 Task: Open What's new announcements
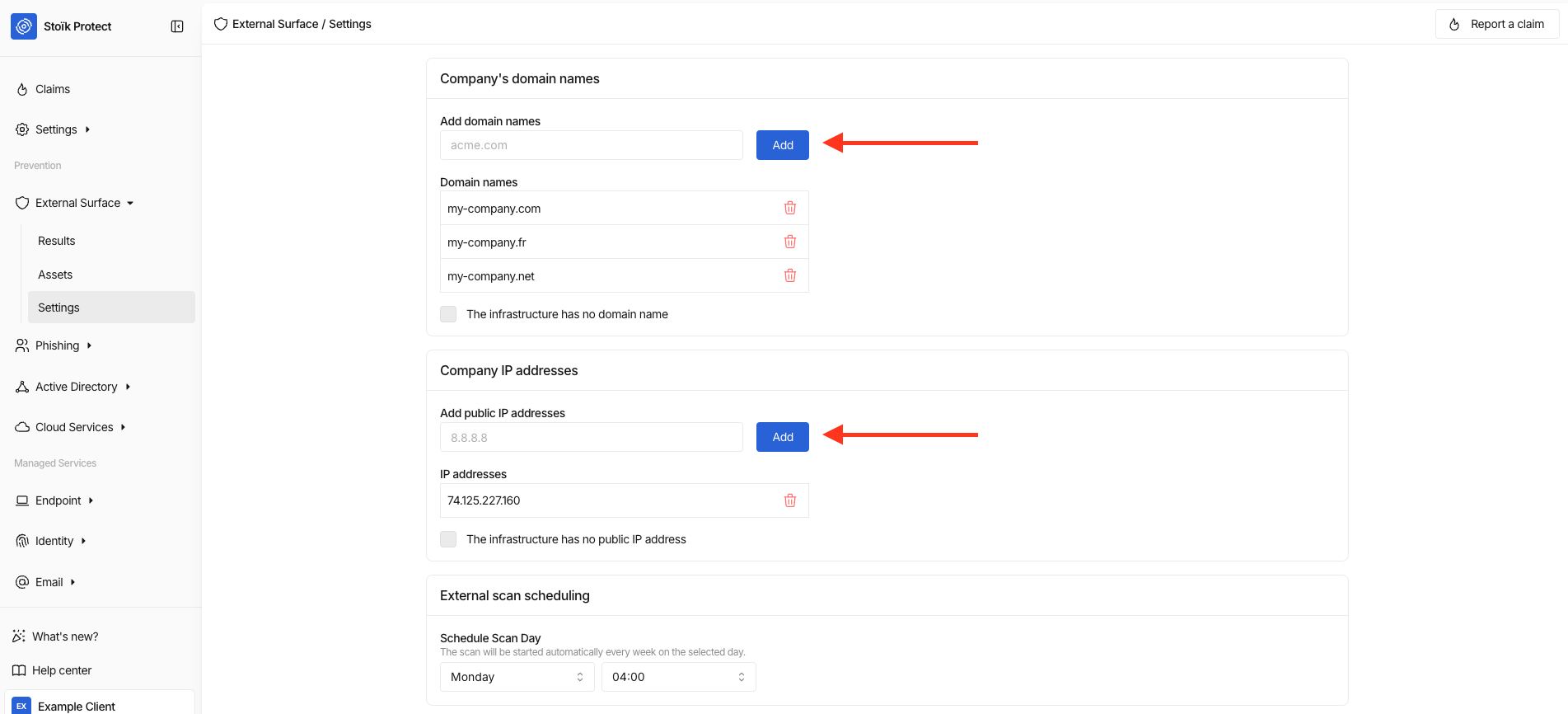click(64, 636)
